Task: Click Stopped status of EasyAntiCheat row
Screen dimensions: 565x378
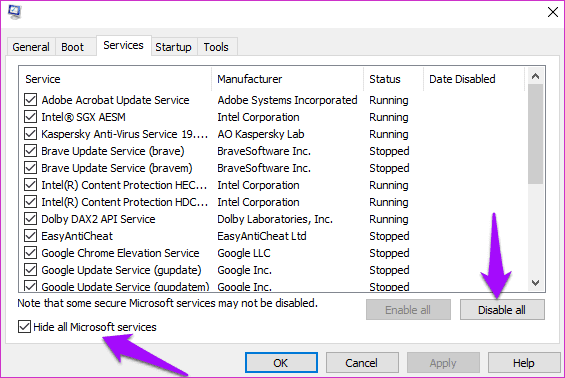Action: tap(389, 236)
